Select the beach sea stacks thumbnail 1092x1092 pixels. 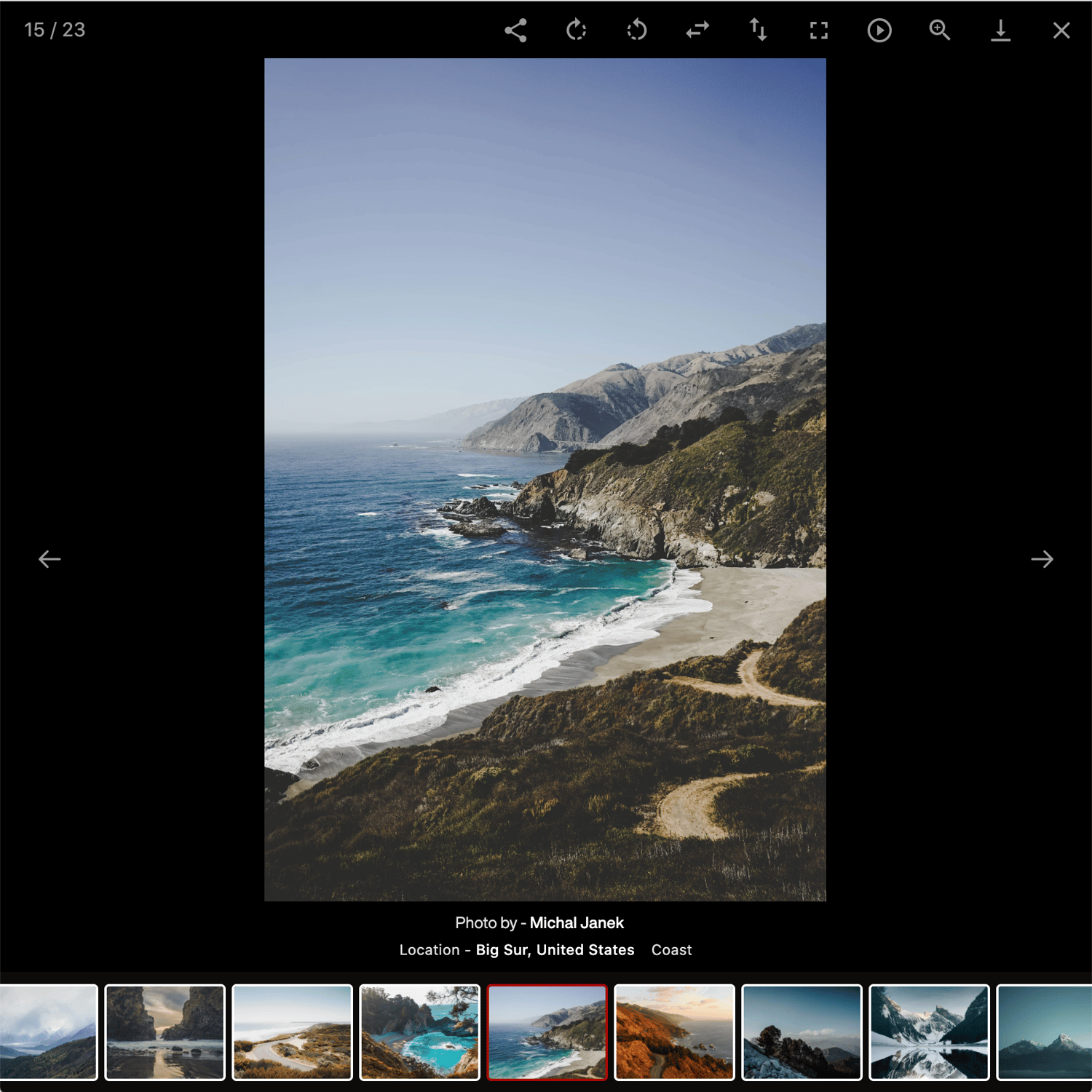[165, 1032]
